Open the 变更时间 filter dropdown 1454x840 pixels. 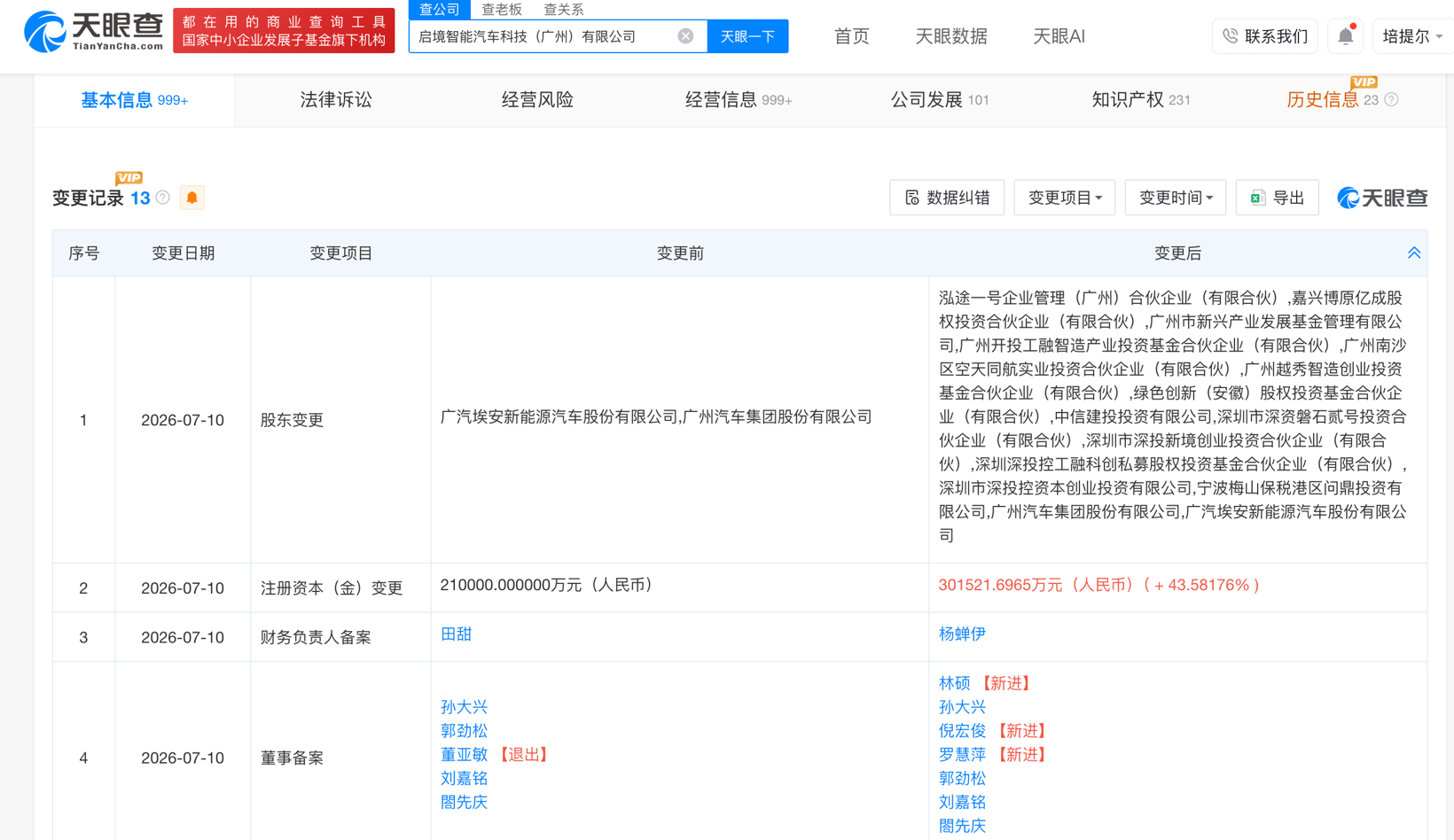click(x=1175, y=198)
